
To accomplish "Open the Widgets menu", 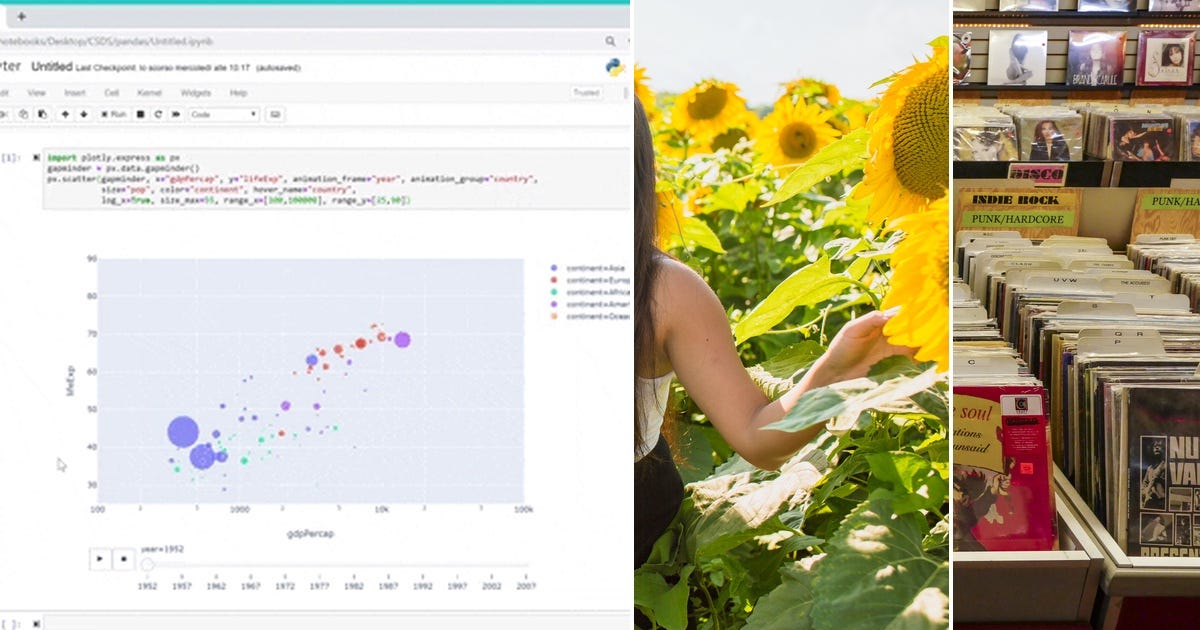I will click(195, 95).
